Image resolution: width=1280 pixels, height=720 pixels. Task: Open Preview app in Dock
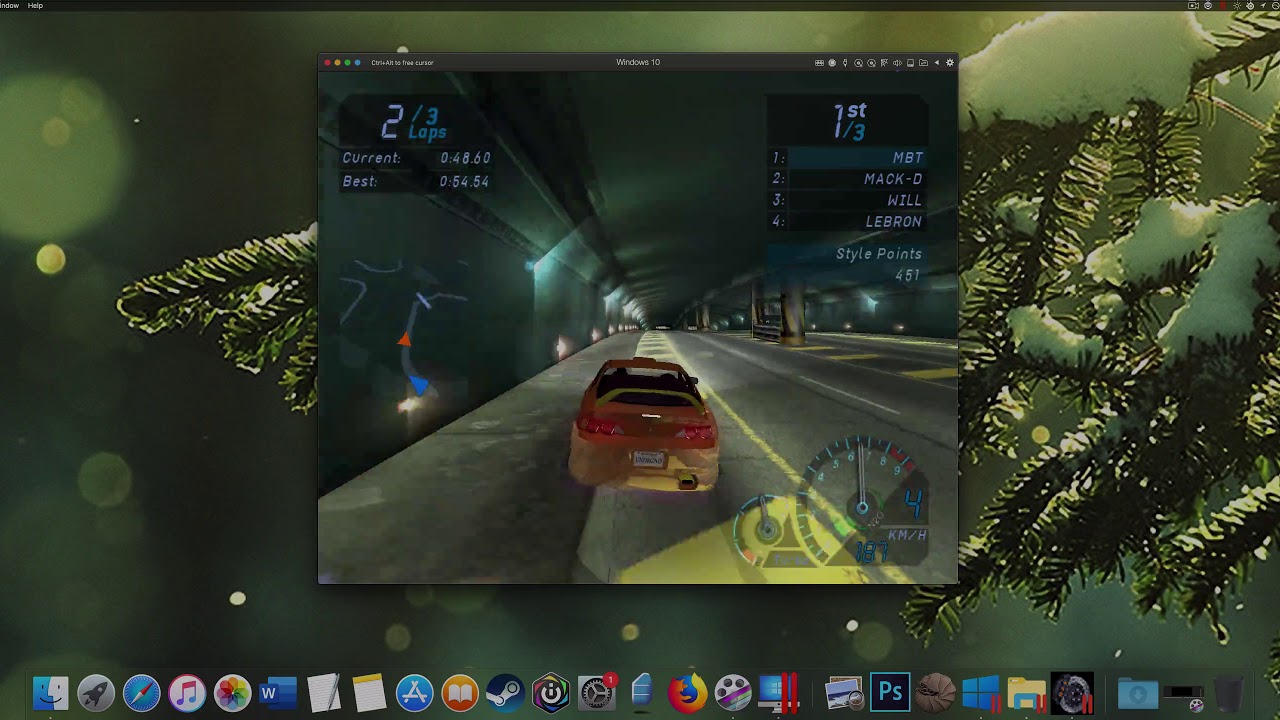click(x=844, y=693)
